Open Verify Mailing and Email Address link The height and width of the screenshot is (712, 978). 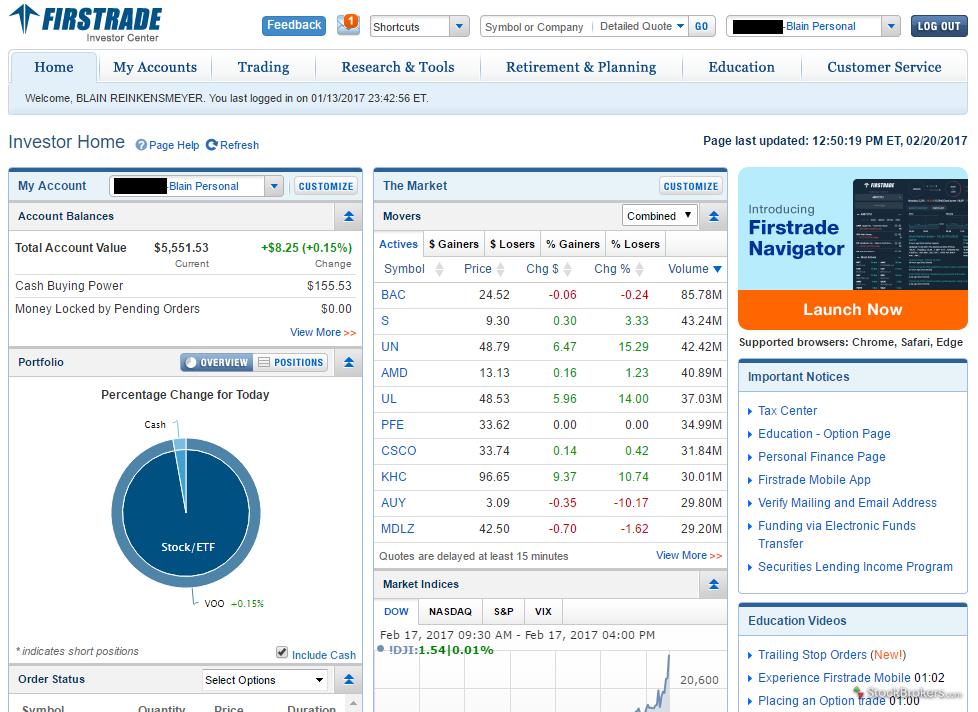coord(847,503)
